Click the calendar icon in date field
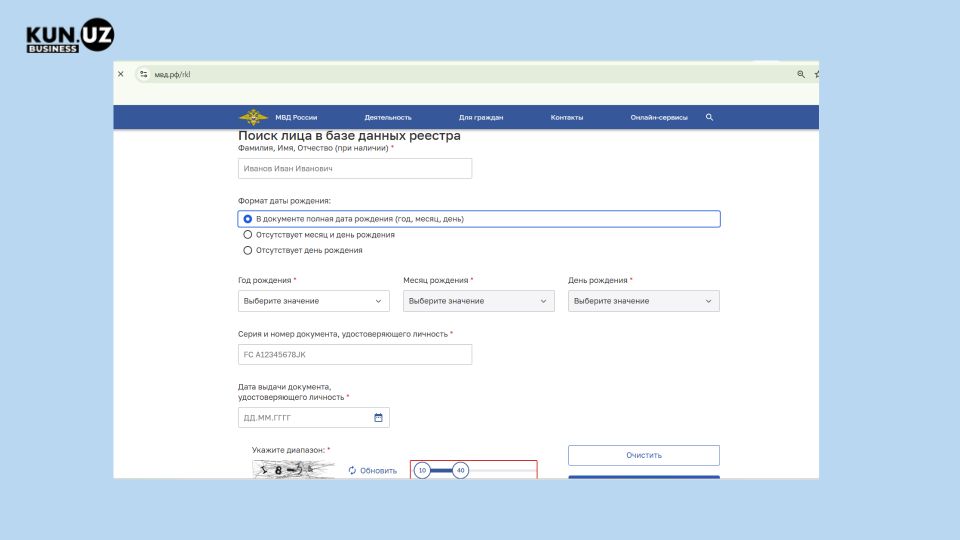Image resolution: width=960 pixels, height=540 pixels. [378, 418]
